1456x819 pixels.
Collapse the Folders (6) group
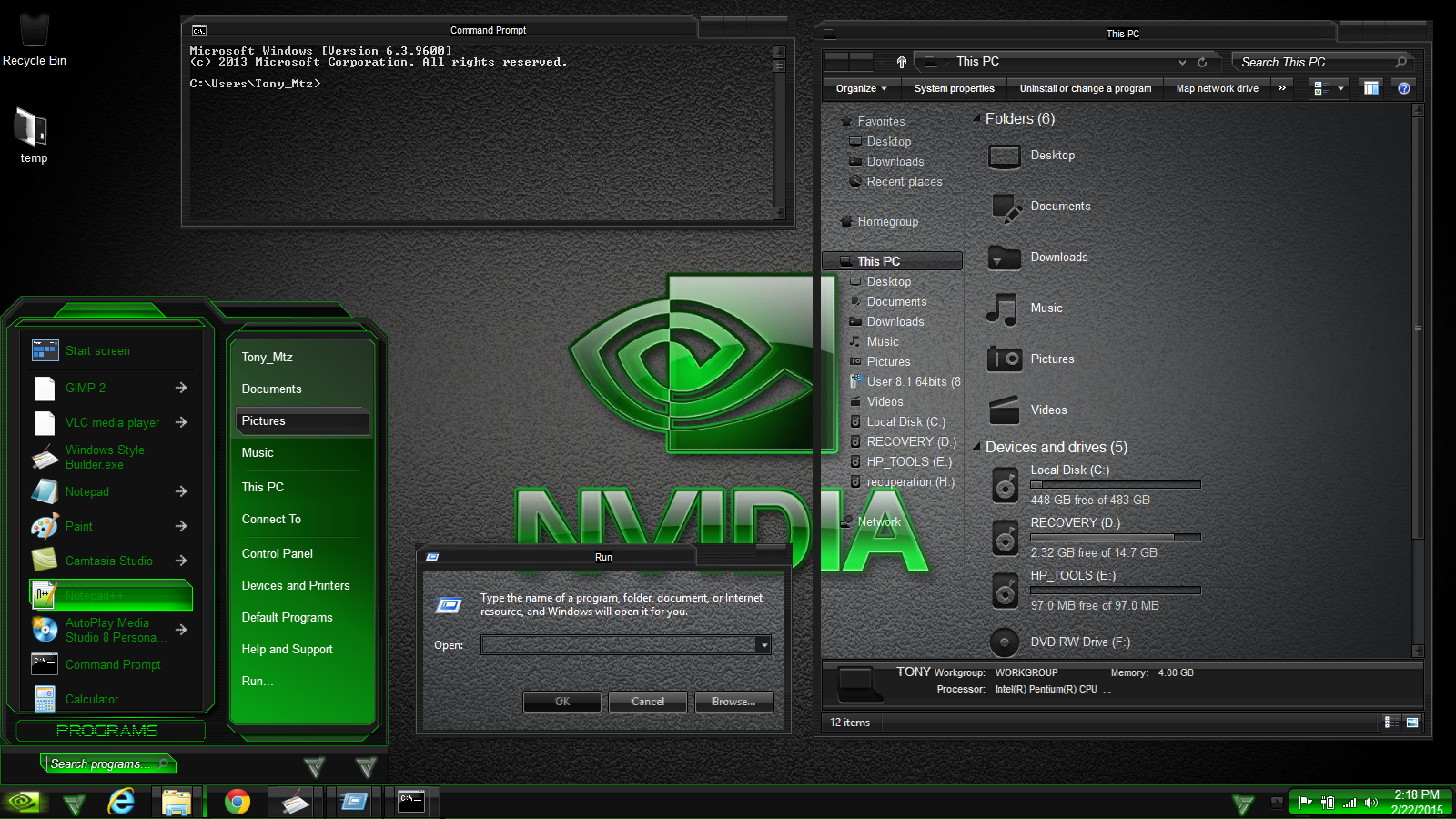976,118
